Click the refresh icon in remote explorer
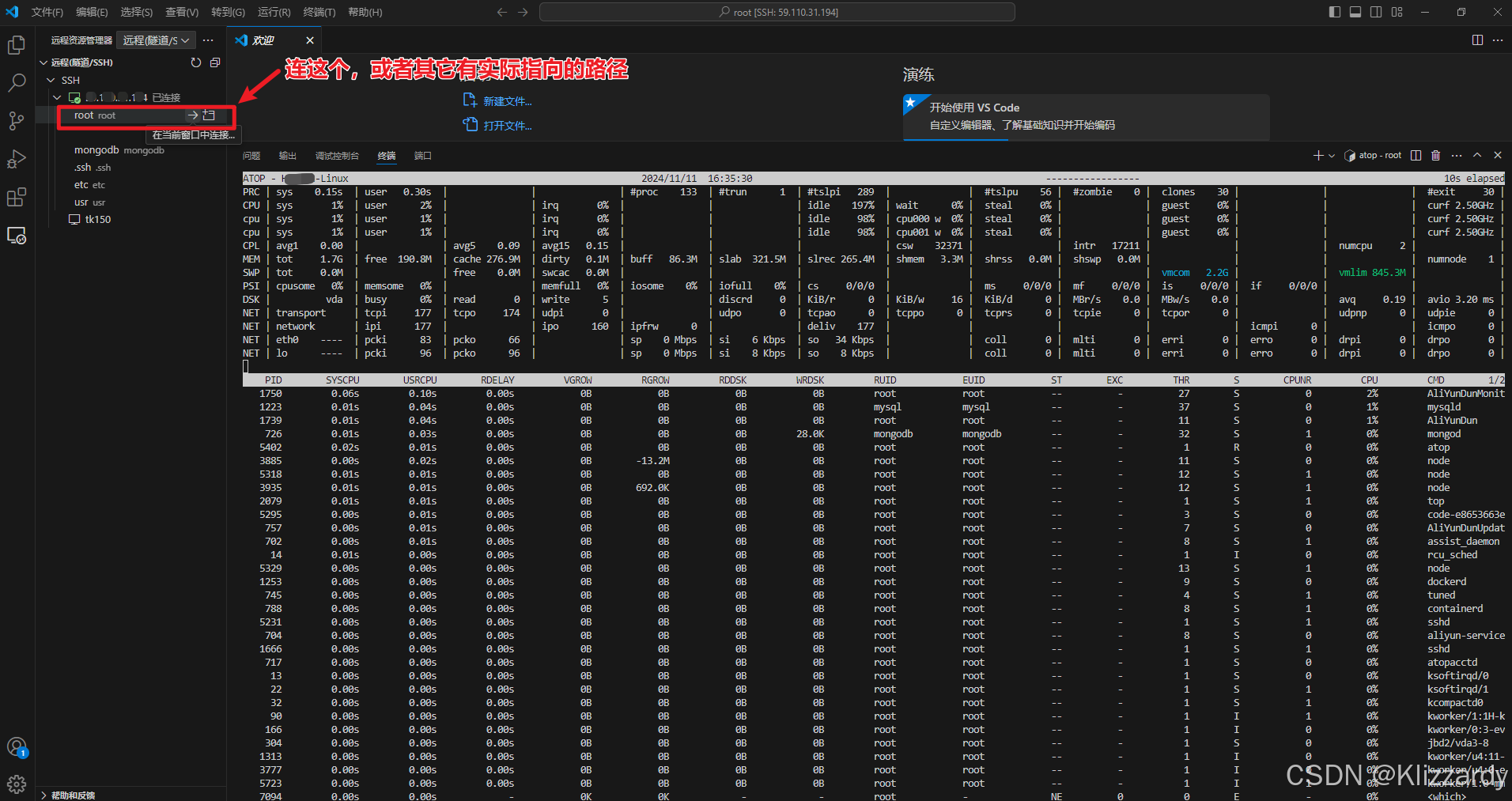 196,62
